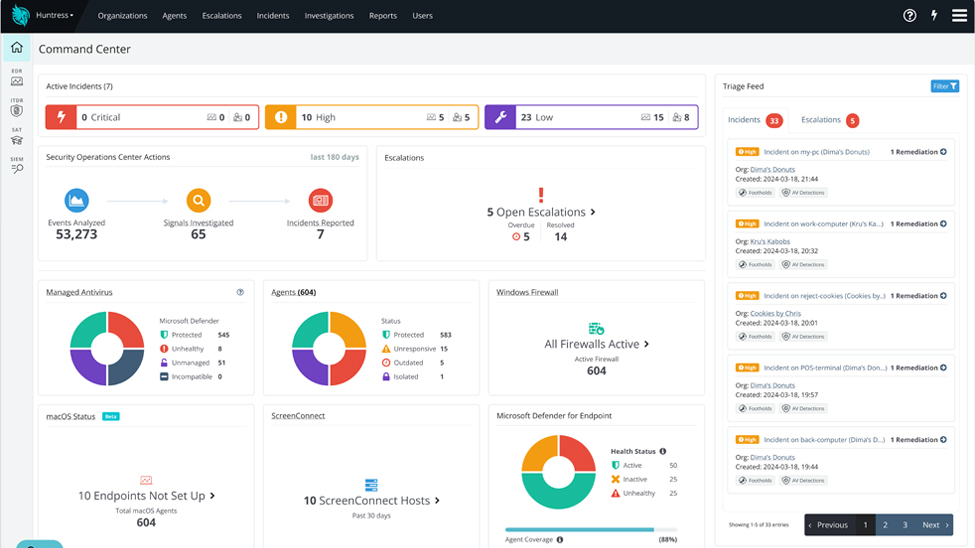Open the 0 Critical incidents card
This screenshot has width=975, height=548.
(x=152, y=117)
